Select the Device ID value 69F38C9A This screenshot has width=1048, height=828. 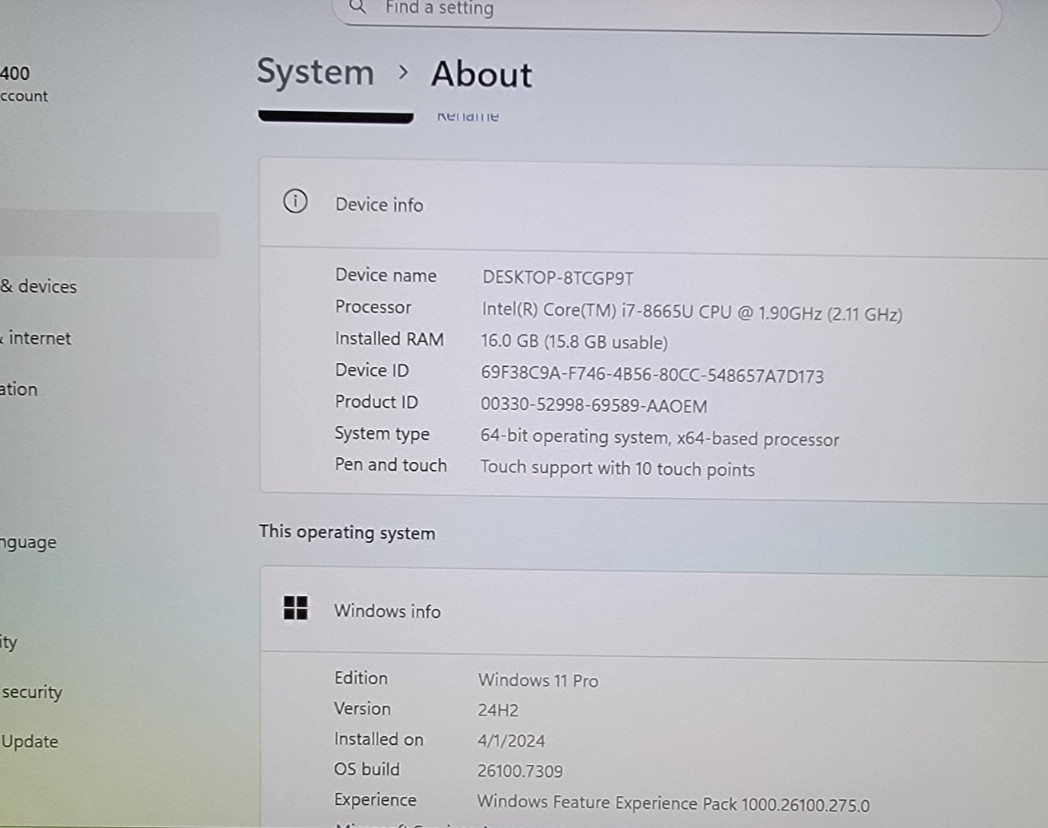pos(652,375)
